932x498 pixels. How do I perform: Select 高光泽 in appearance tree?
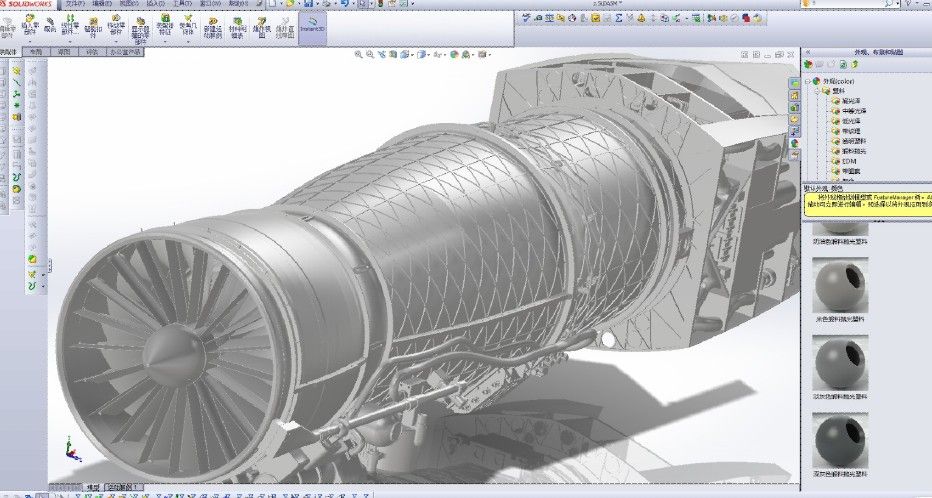[851, 101]
